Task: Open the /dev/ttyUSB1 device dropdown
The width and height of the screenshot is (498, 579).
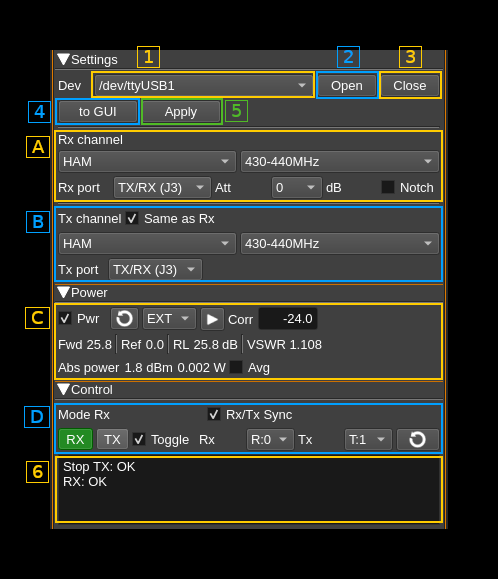Action: [x=203, y=85]
